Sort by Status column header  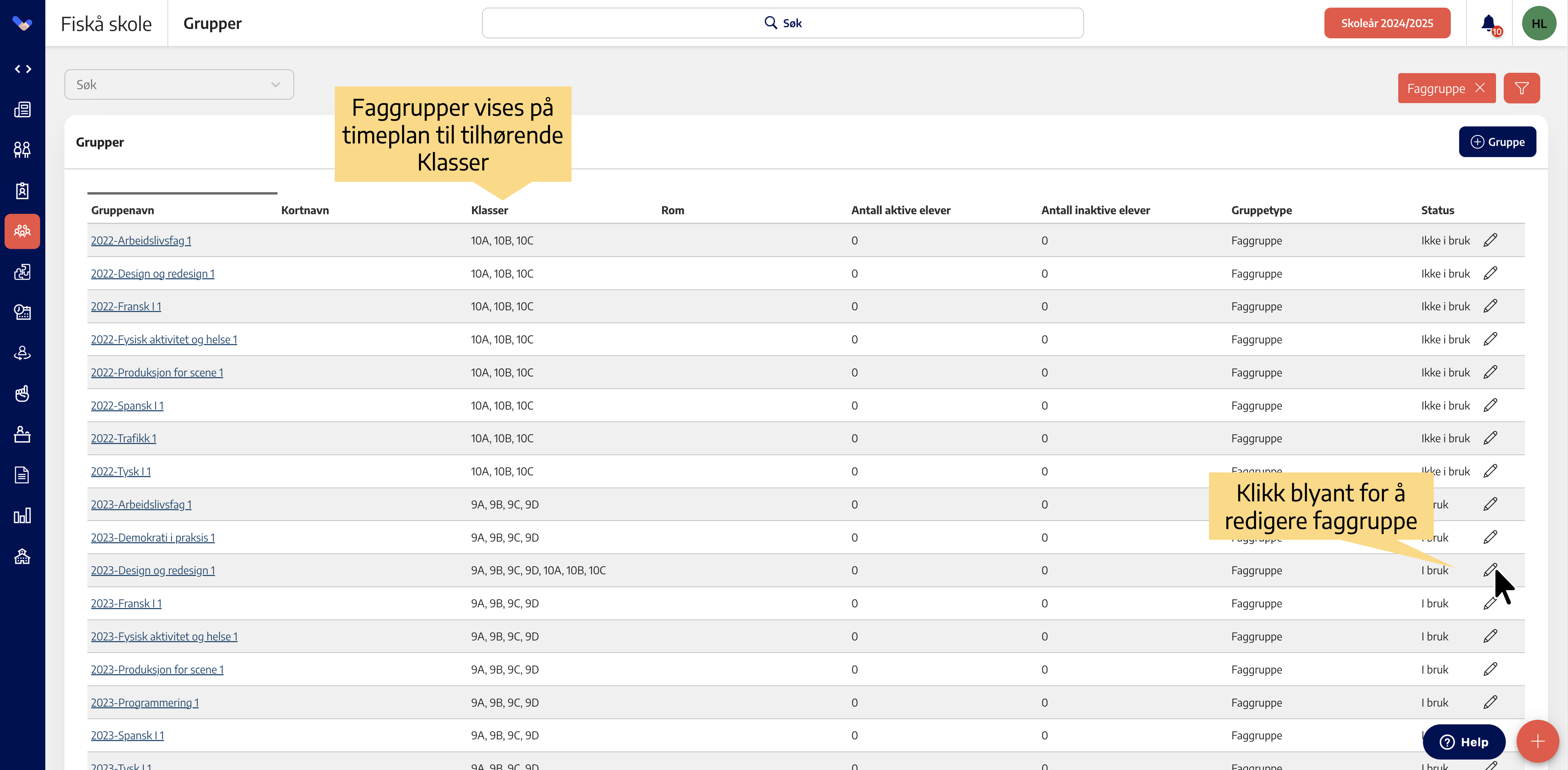pyautogui.click(x=1437, y=210)
